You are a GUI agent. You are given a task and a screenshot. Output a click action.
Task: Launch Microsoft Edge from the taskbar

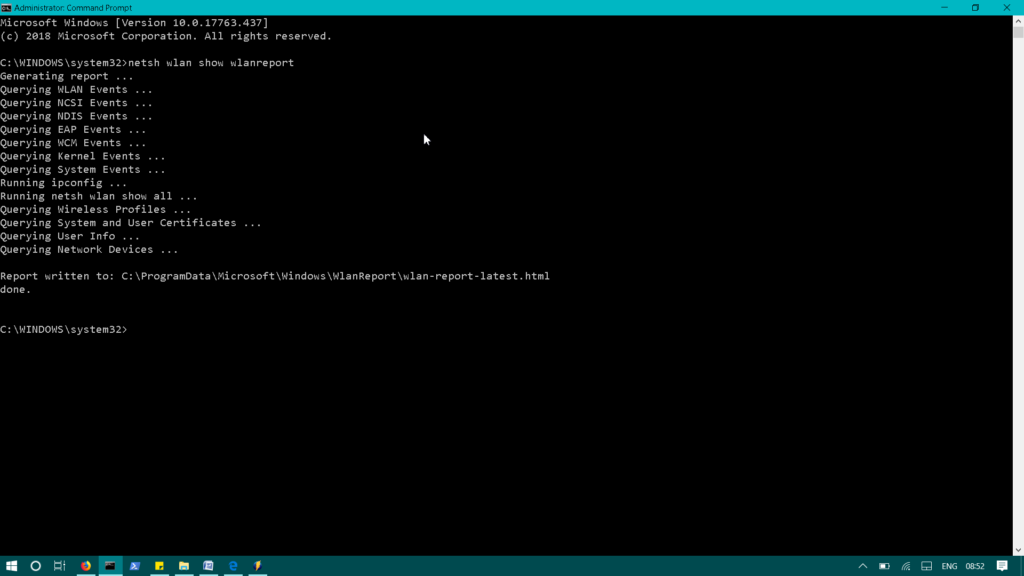coord(233,566)
